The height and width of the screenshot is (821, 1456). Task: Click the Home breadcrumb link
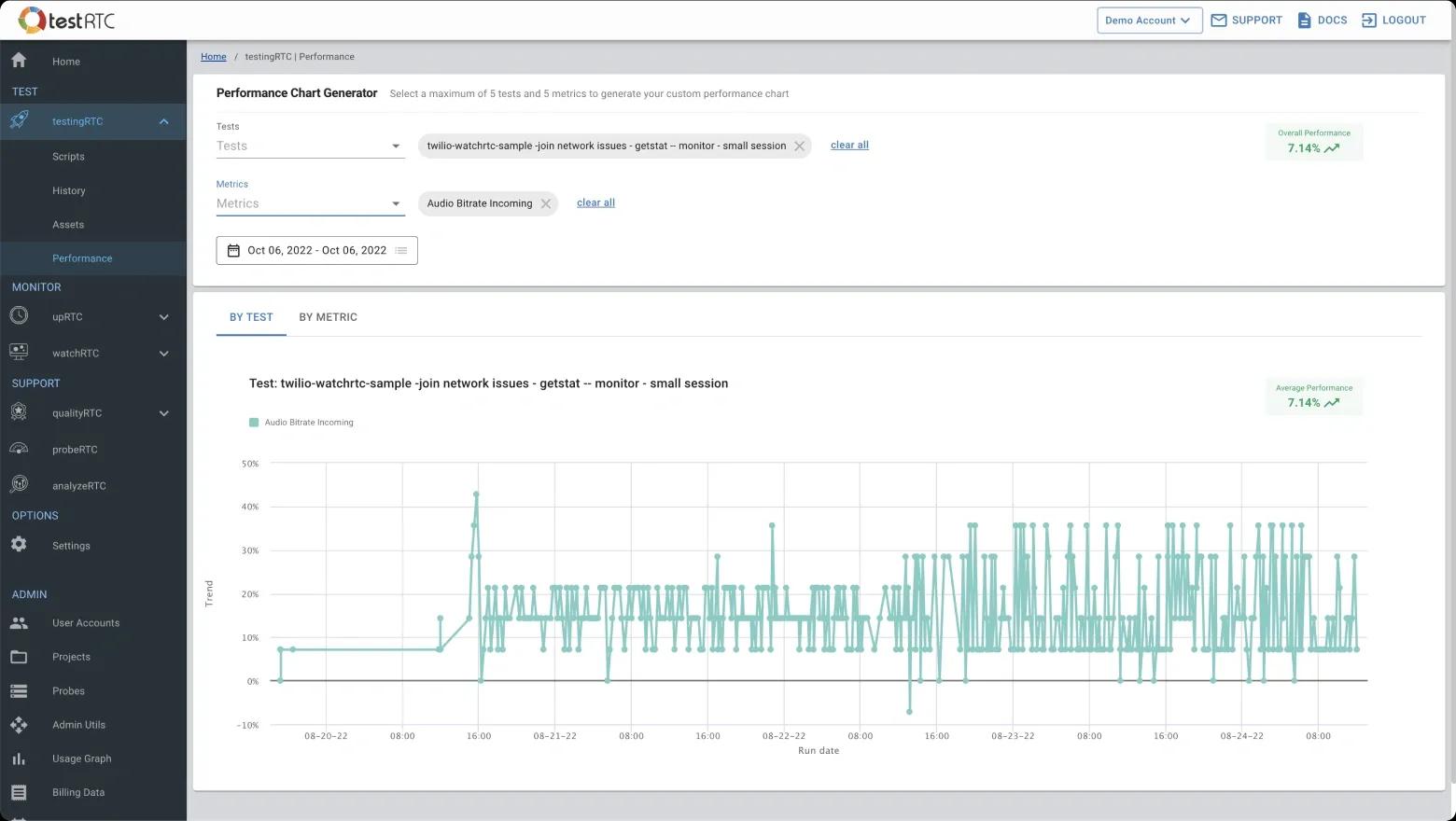click(x=213, y=57)
